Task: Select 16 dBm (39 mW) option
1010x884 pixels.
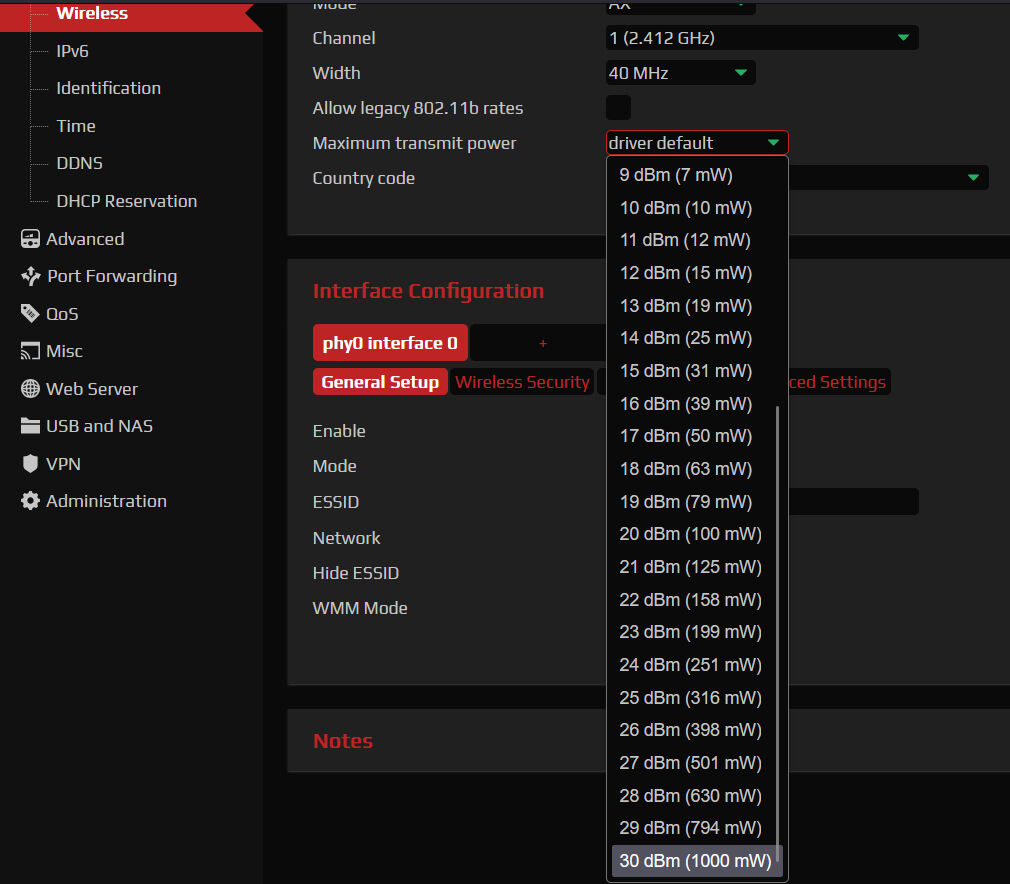Action: (694, 403)
